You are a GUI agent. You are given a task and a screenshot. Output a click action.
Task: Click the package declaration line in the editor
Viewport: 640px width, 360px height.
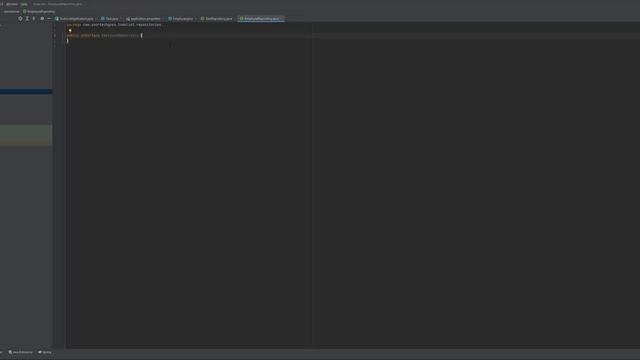pyautogui.click(x=114, y=25)
